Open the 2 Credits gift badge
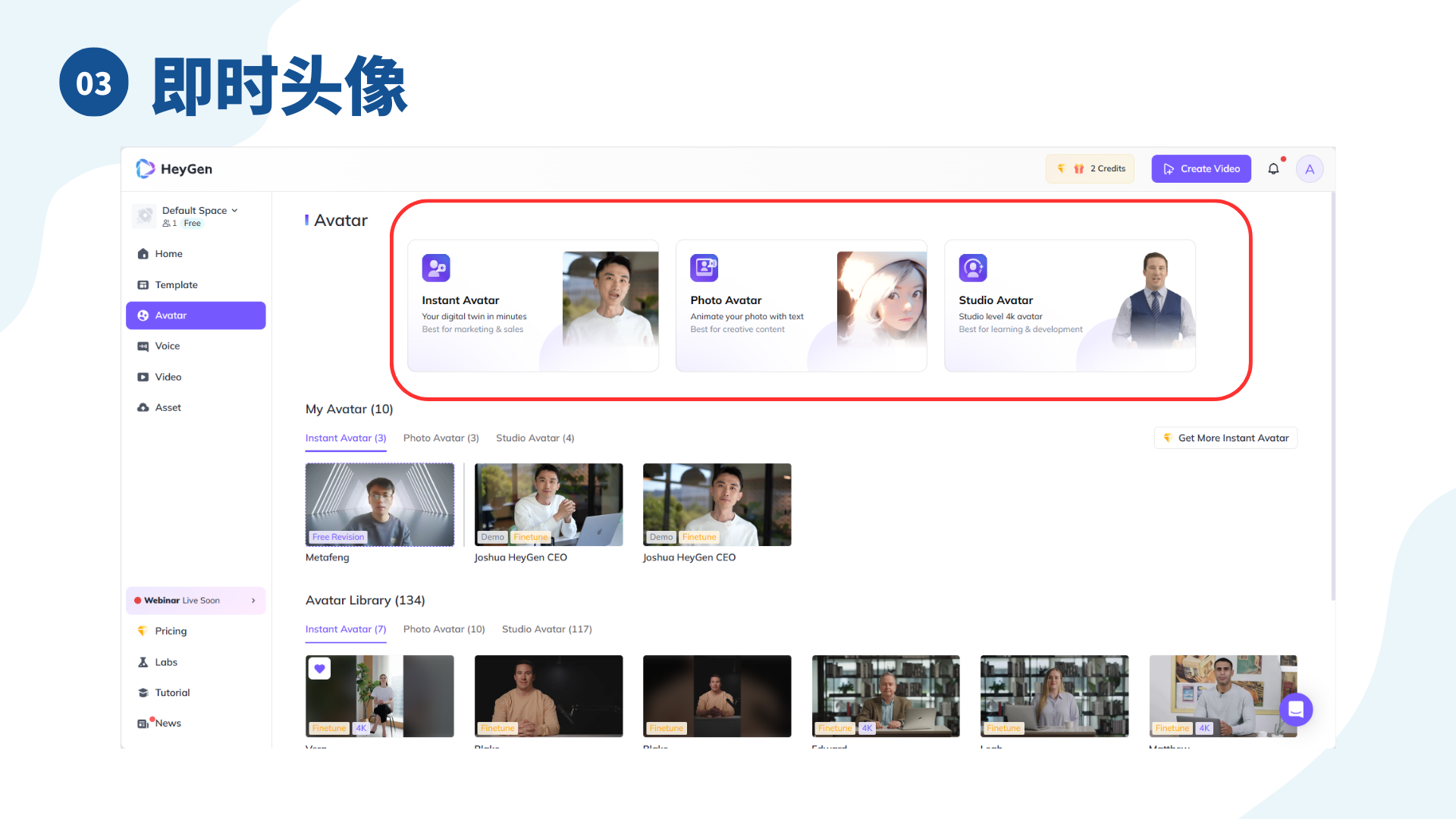 1090,169
